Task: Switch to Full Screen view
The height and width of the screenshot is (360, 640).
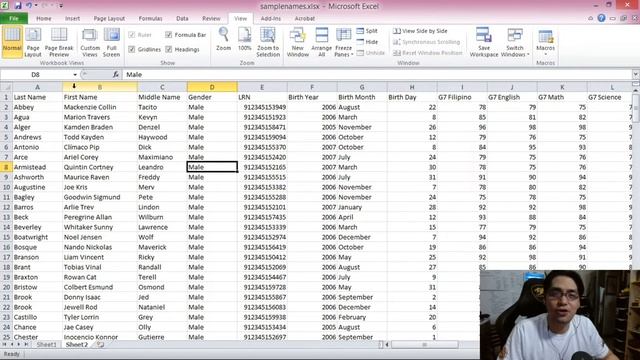Action: click(111, 42)
